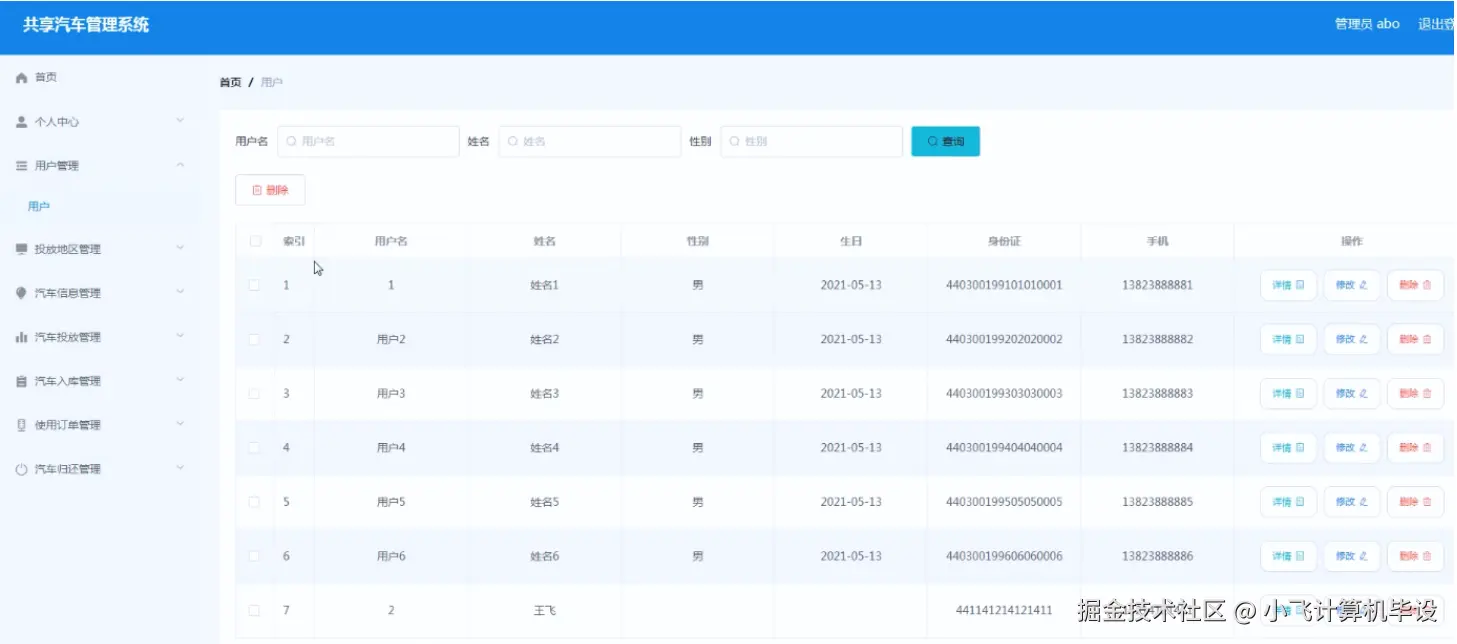Tick the checkbox for row 姓名1

(254, 285)
